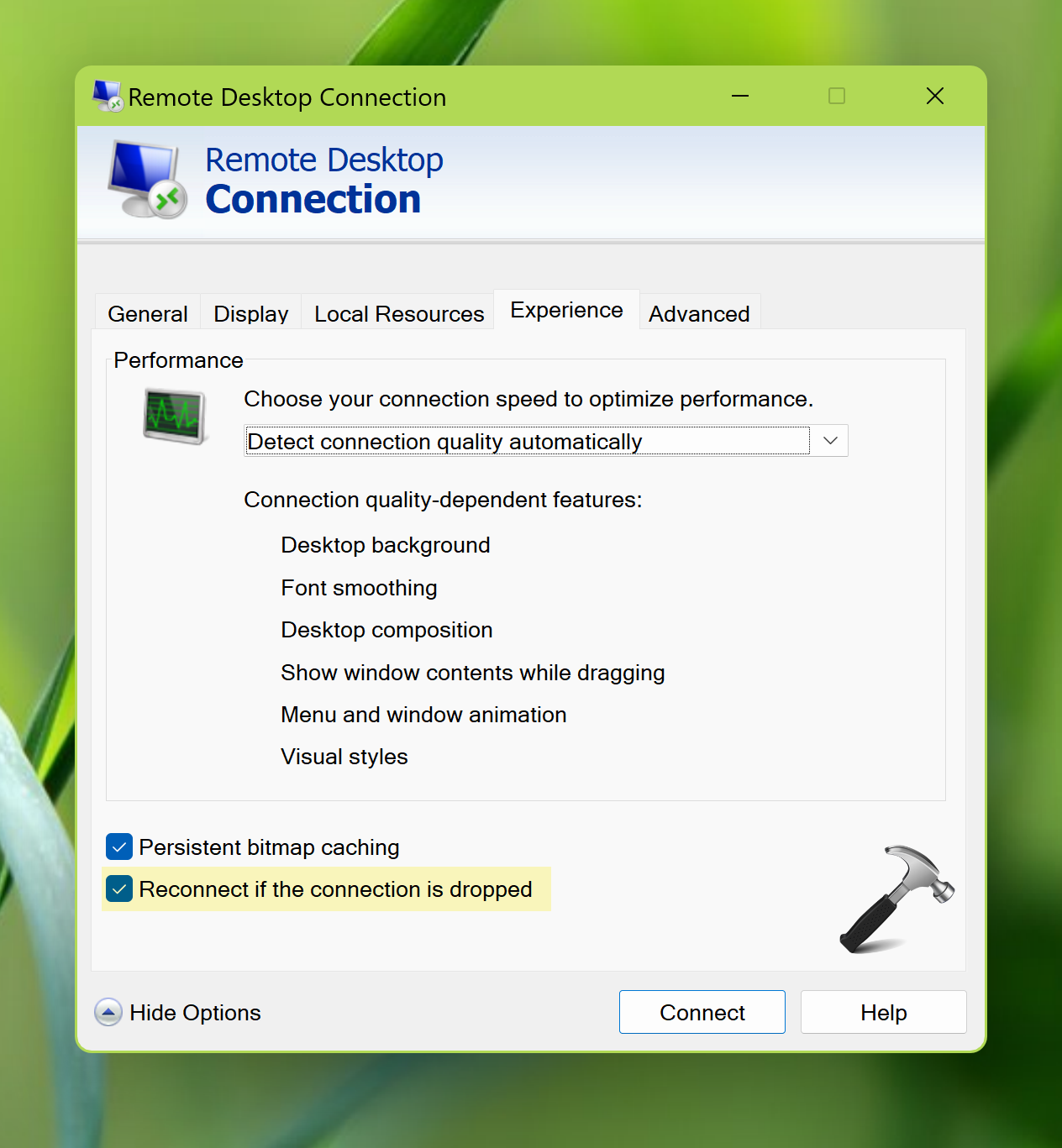Click the Detect connection quality automatically field
1062x1148 pixels.
546,441
